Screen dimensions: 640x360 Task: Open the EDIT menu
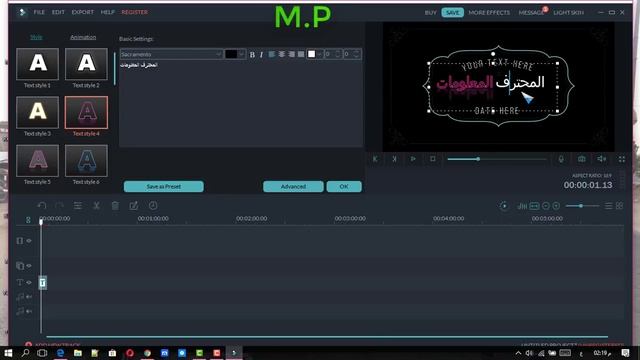point(58,12)
